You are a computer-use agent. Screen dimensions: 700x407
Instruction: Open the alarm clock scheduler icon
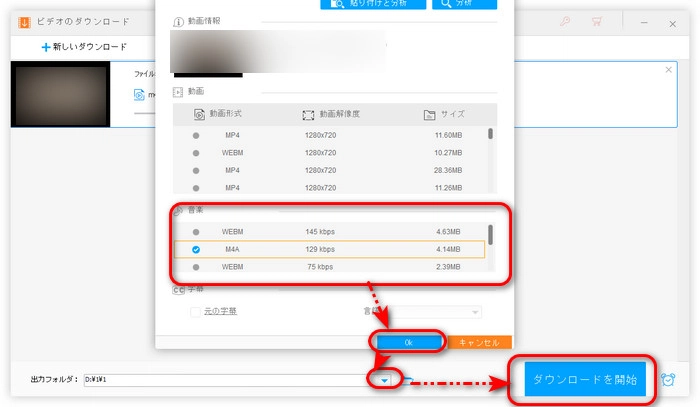668,379
